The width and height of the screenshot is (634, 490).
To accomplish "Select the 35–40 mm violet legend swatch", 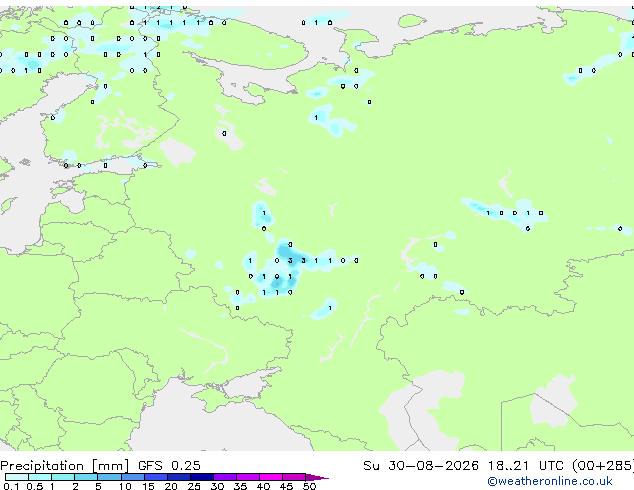I will point(247,477).
